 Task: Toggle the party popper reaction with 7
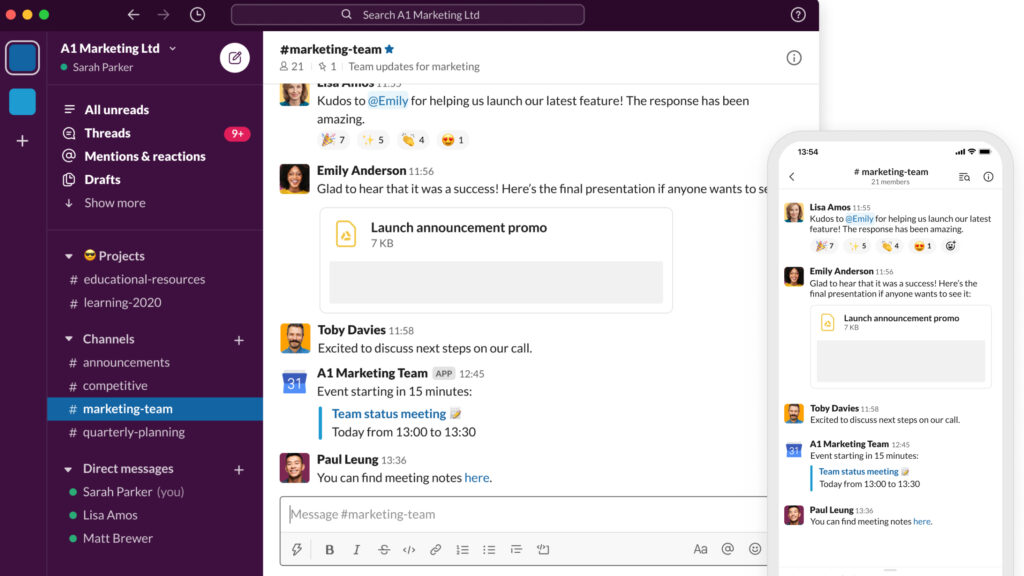(x=333, y=140)
